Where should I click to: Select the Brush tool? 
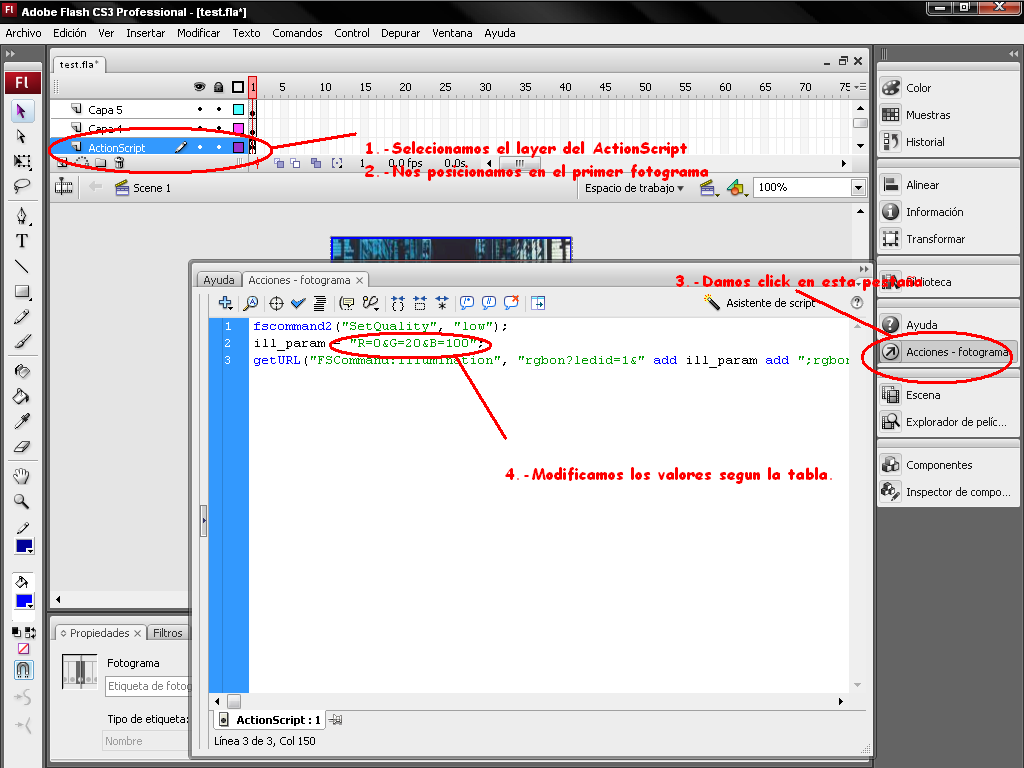point(22,342)
